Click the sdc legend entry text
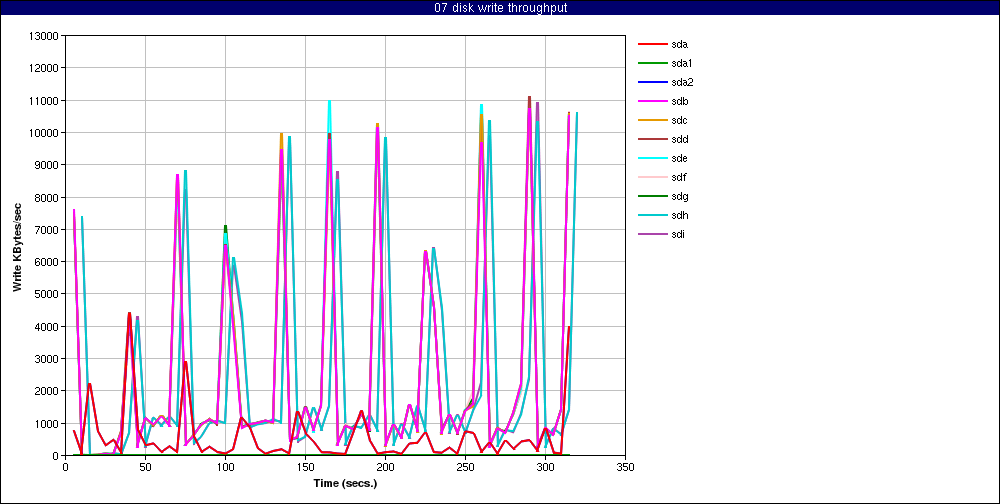 pos(679,120)
